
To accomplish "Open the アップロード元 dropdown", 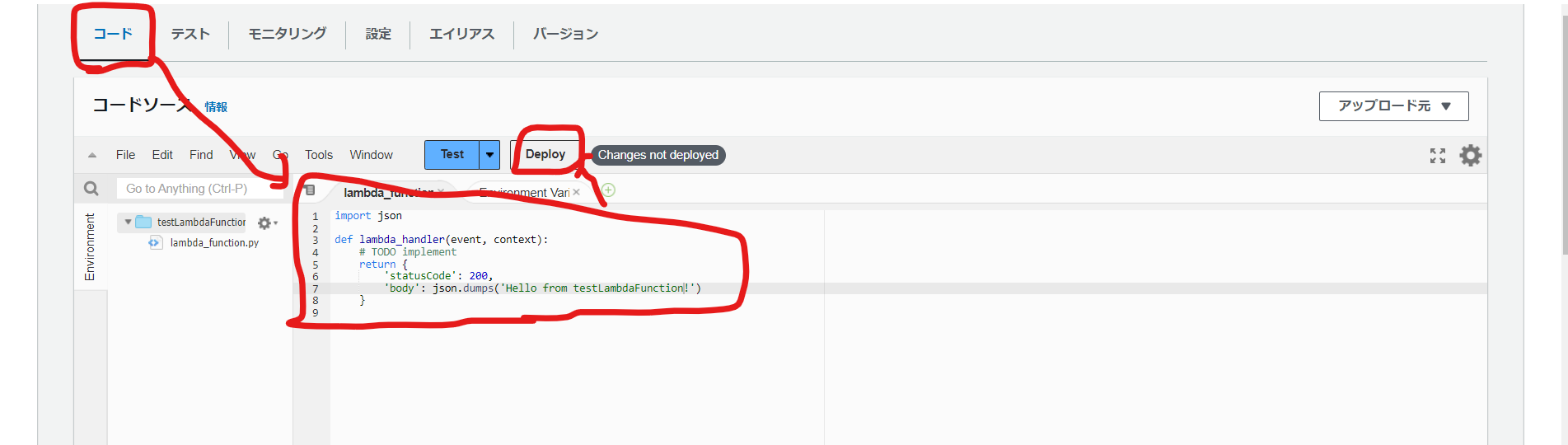I will point(1393,106).
